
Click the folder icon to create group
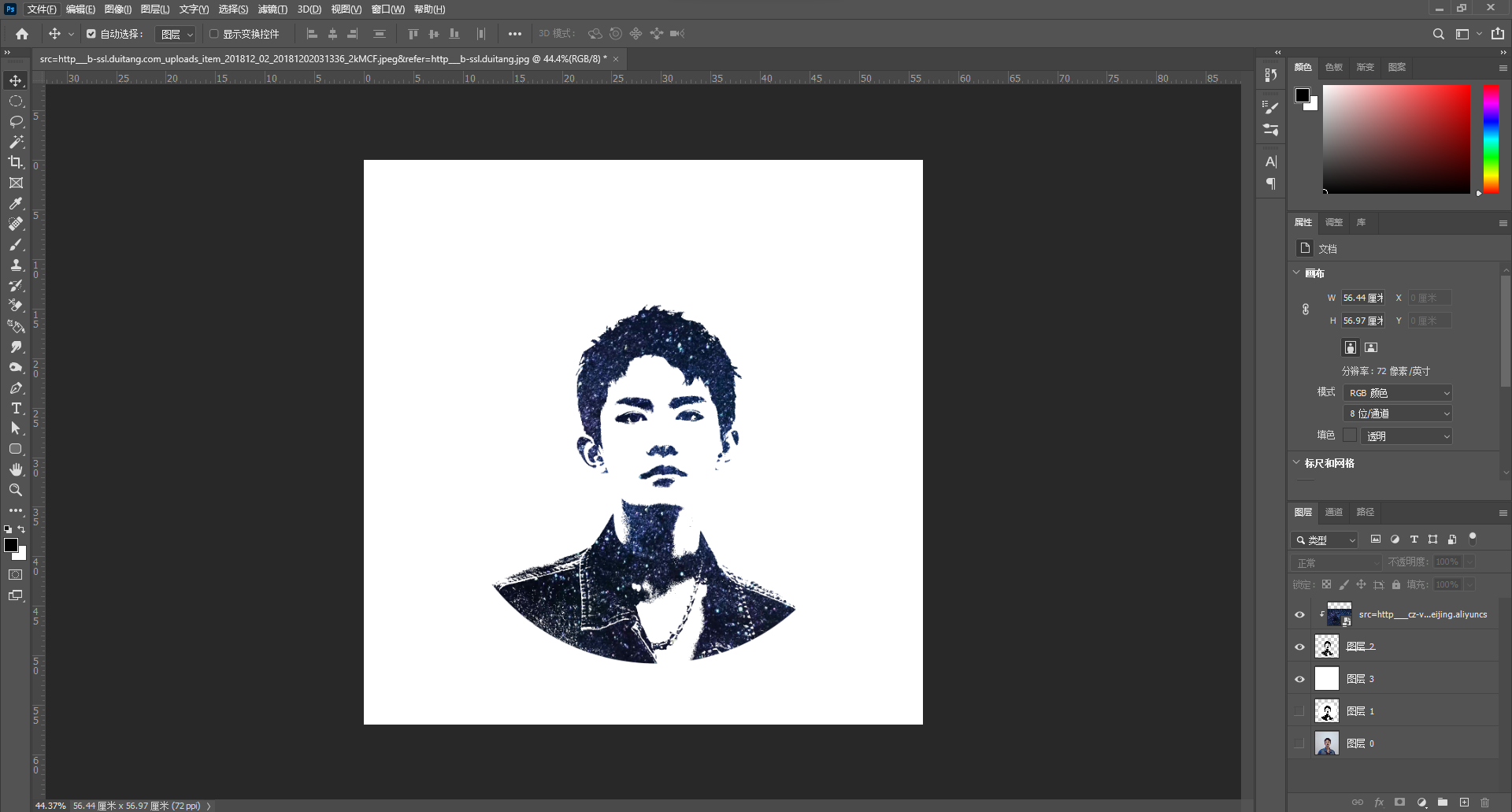click(x=1443, y=803)
